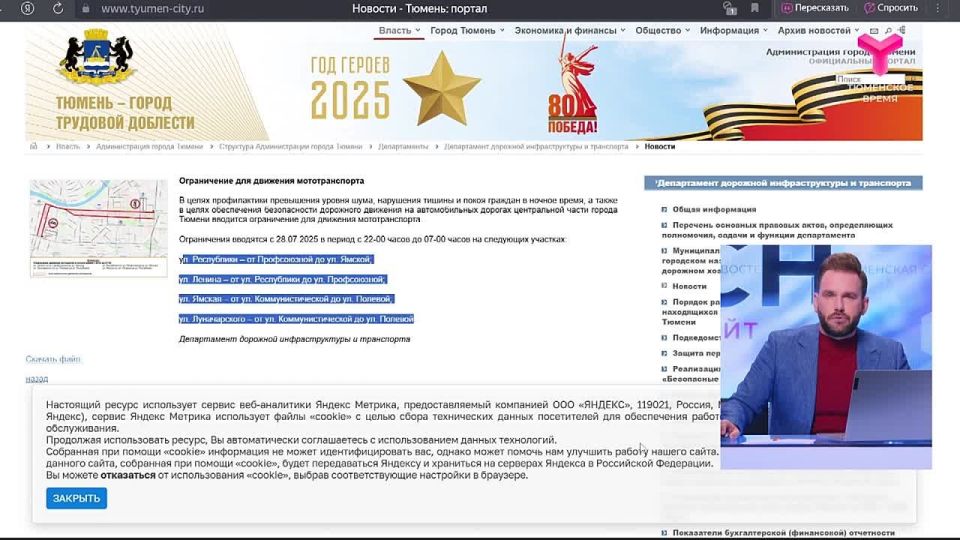Click the Скачать файл link
Viewport: 960px width, 540px height.
point(53,359)
